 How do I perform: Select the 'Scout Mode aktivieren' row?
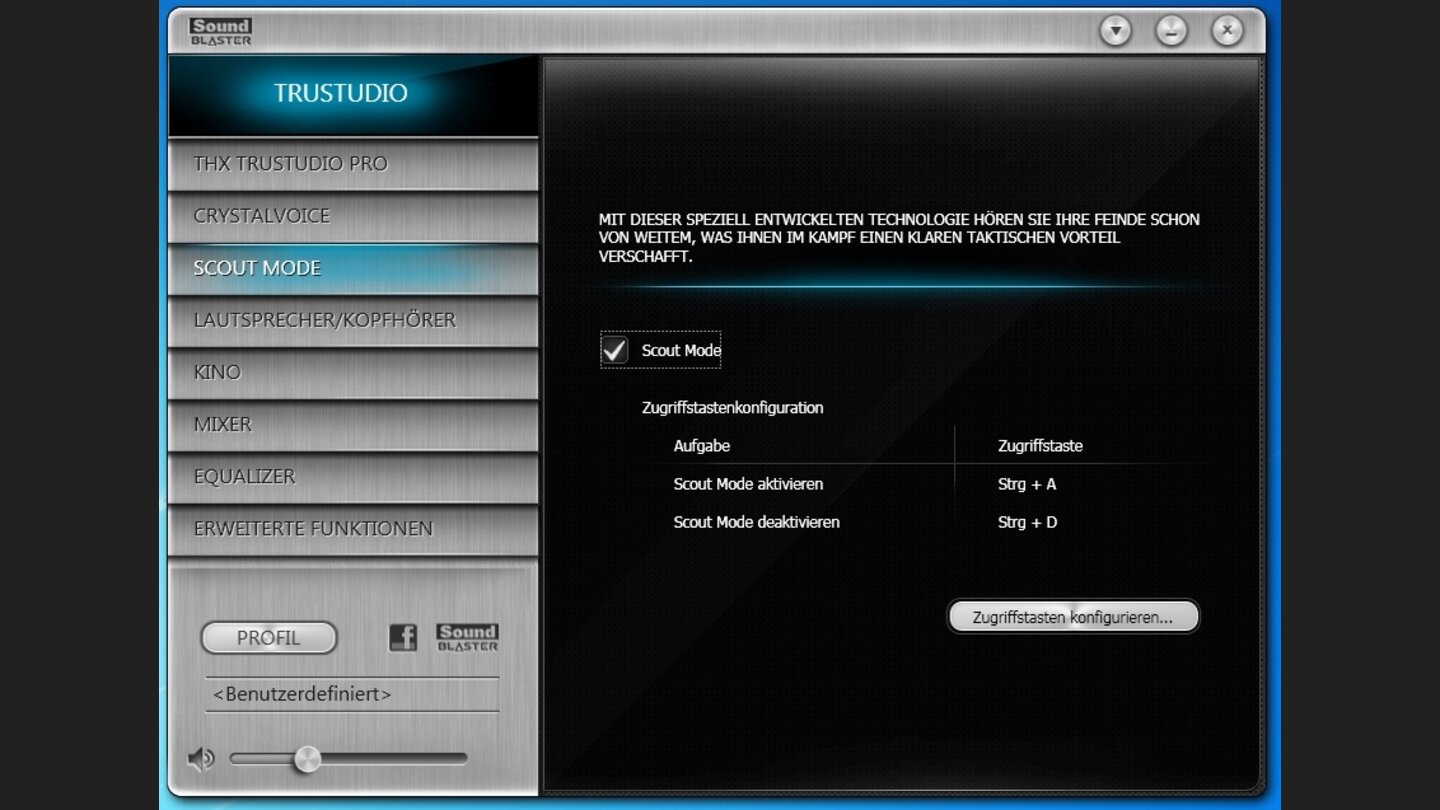[749, 484]
